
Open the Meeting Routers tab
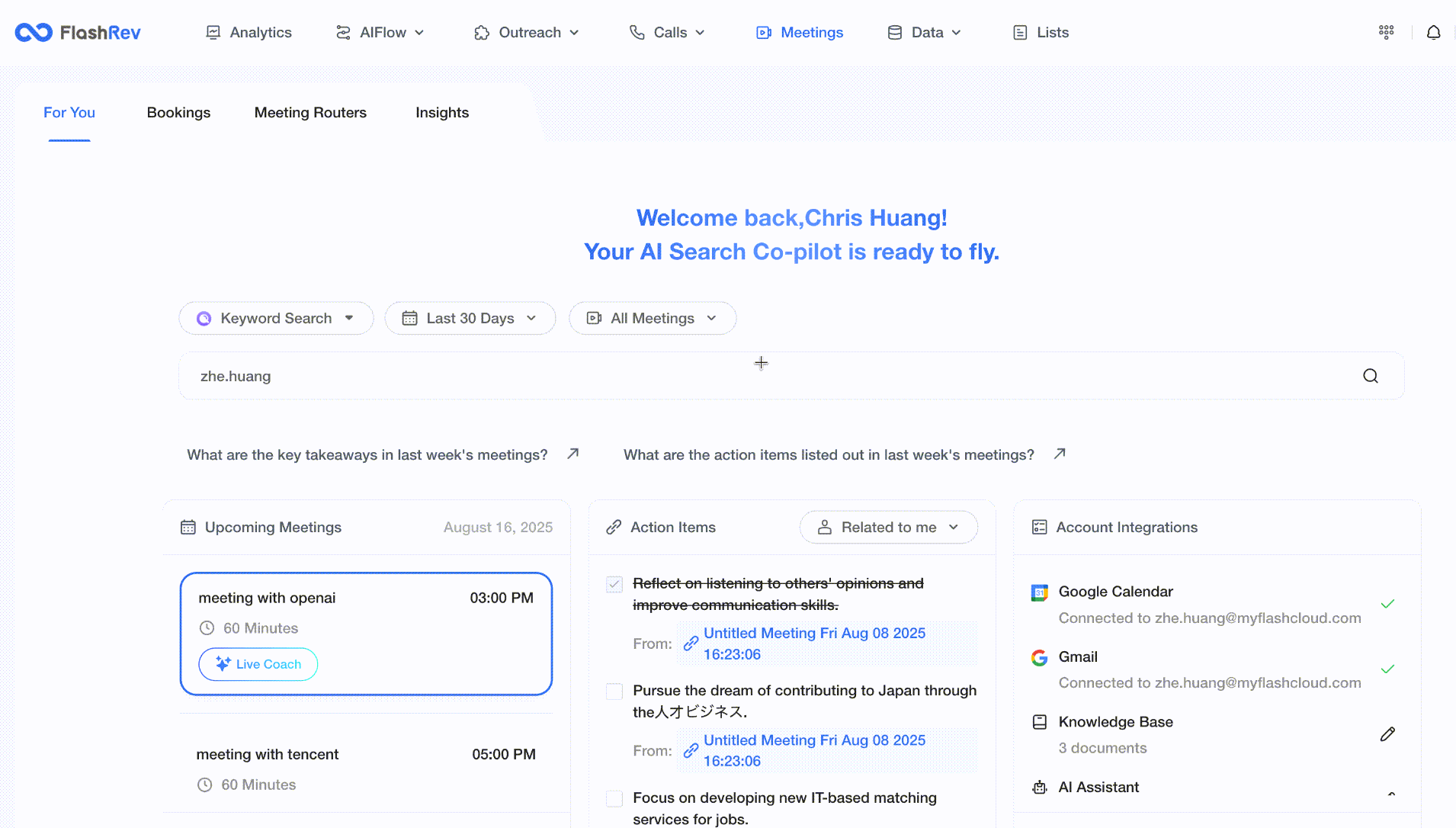(x=310, y=113)
